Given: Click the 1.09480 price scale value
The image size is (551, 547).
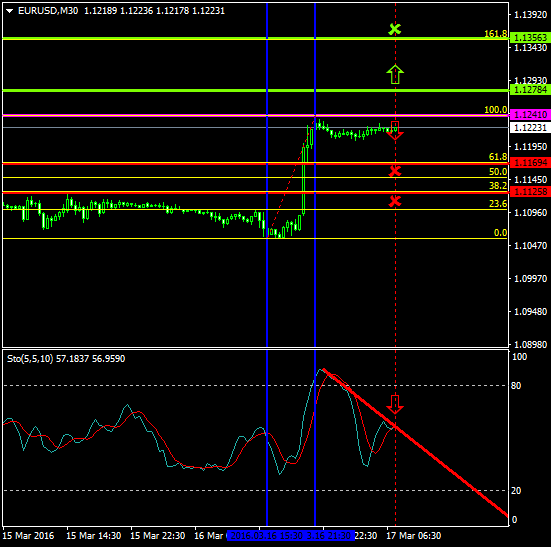Looking at the screenshot, I should tap(531, 312).
